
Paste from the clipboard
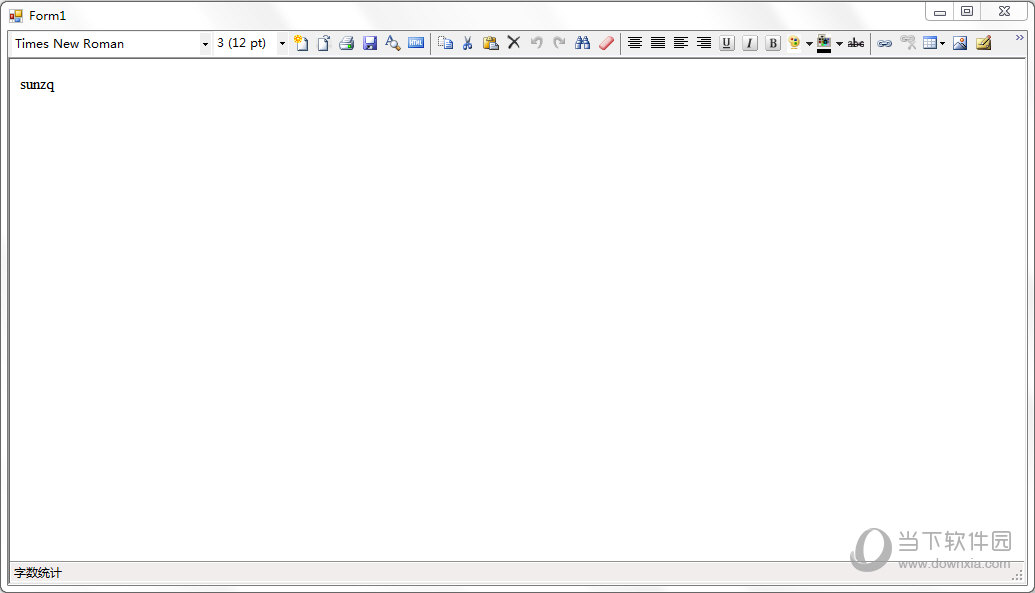pyautogui.click(x=490, y=43)
